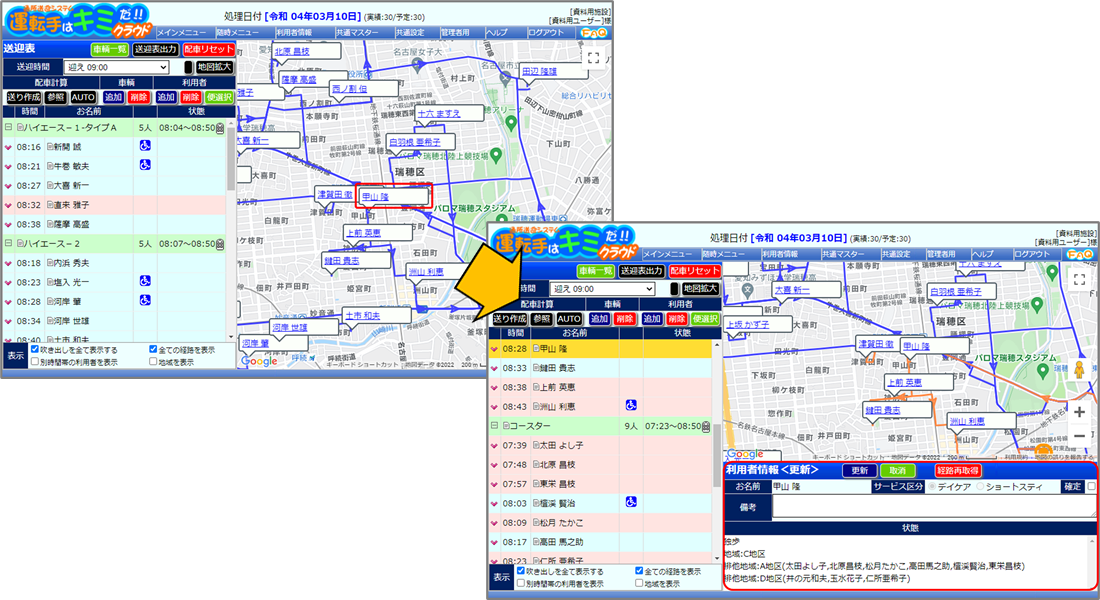Image resolution: width=1100 pixels, height=600 pixels.
Task: Open 随時メニュー in the back window
Action: [236, 32]
